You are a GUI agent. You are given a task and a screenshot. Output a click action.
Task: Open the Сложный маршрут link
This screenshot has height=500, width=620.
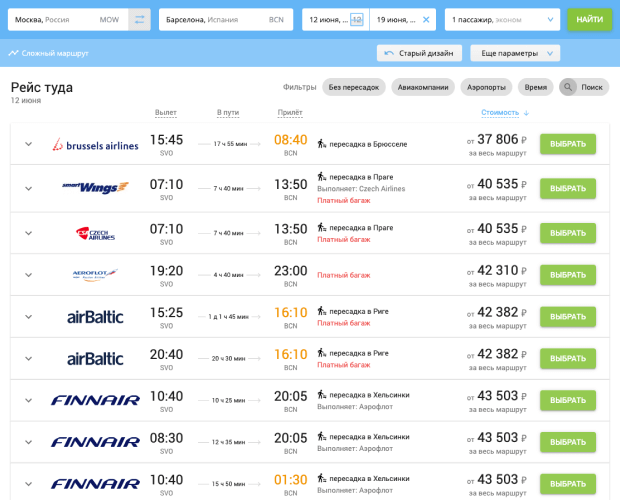(x=48, y=53)
